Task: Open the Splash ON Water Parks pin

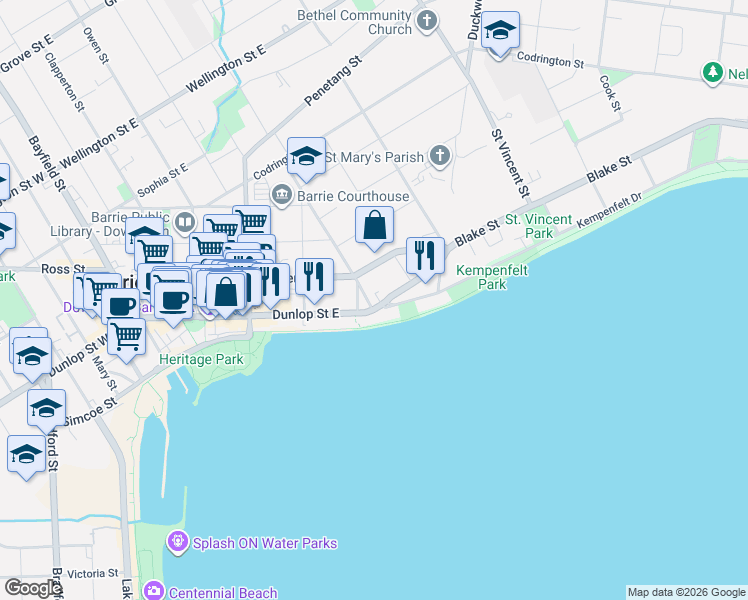Action: tap(178, 542)
